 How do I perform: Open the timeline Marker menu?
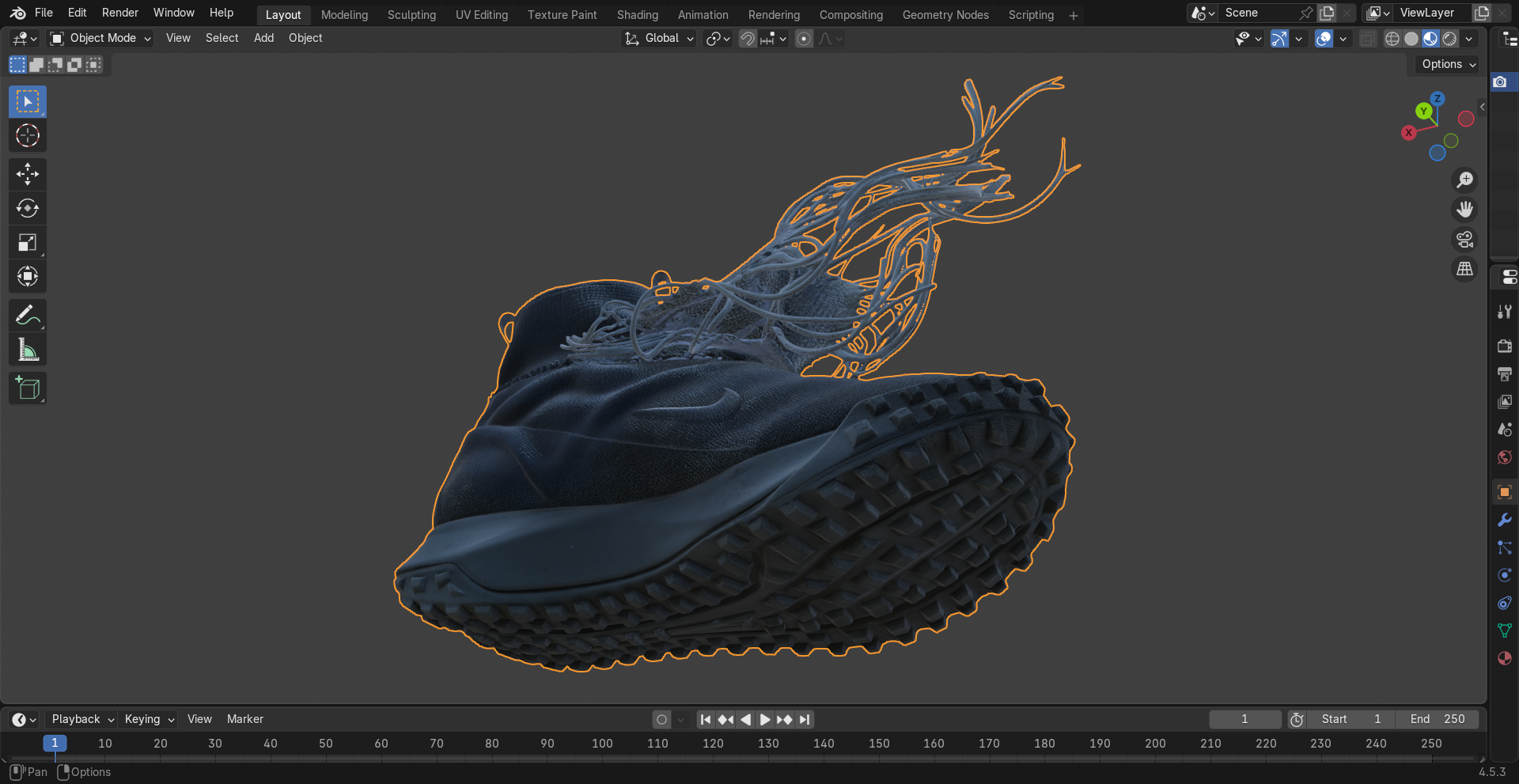[245, 719]
